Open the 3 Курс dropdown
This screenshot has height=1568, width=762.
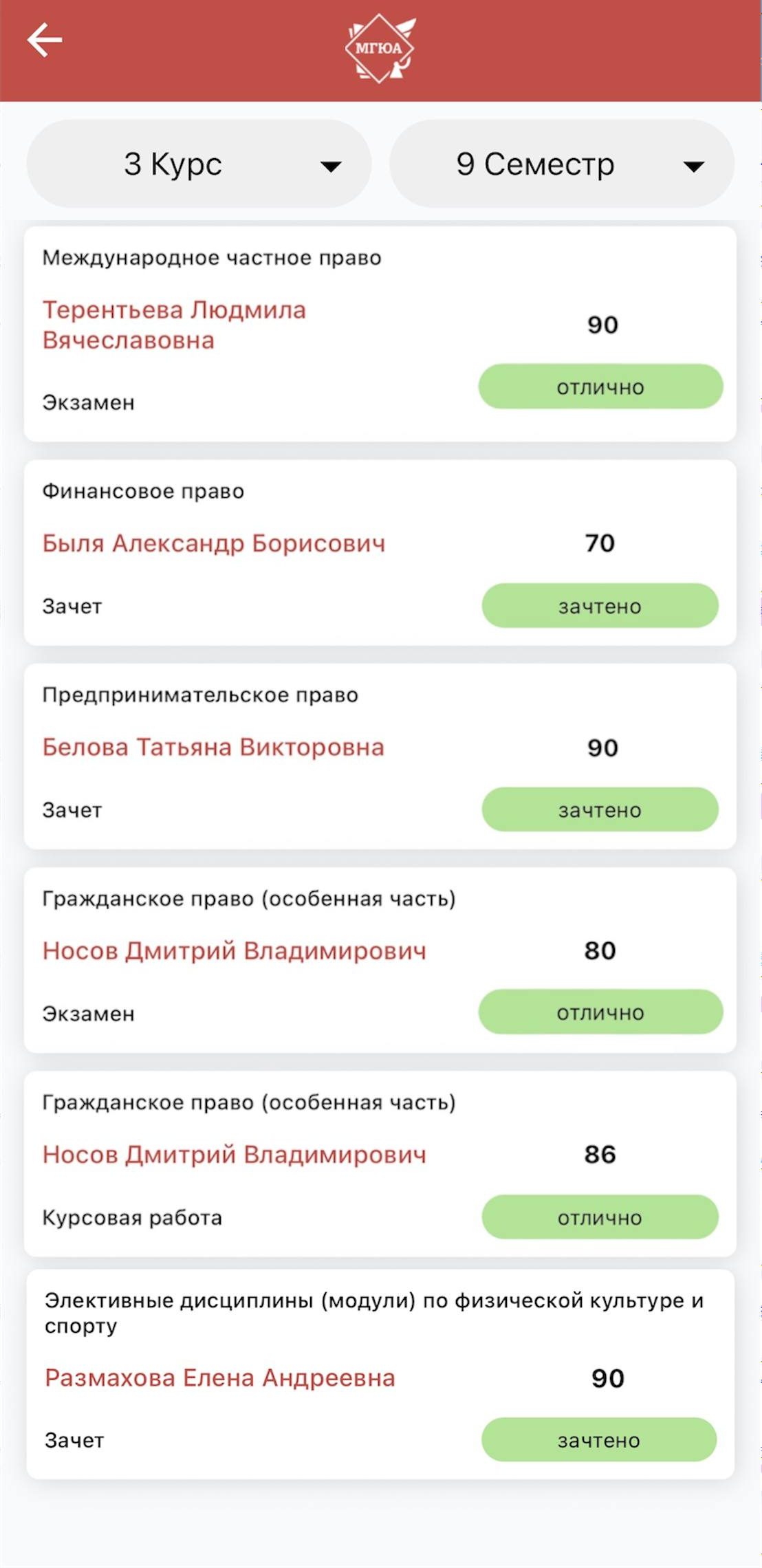pyautogui.click(x=199, y=164)
